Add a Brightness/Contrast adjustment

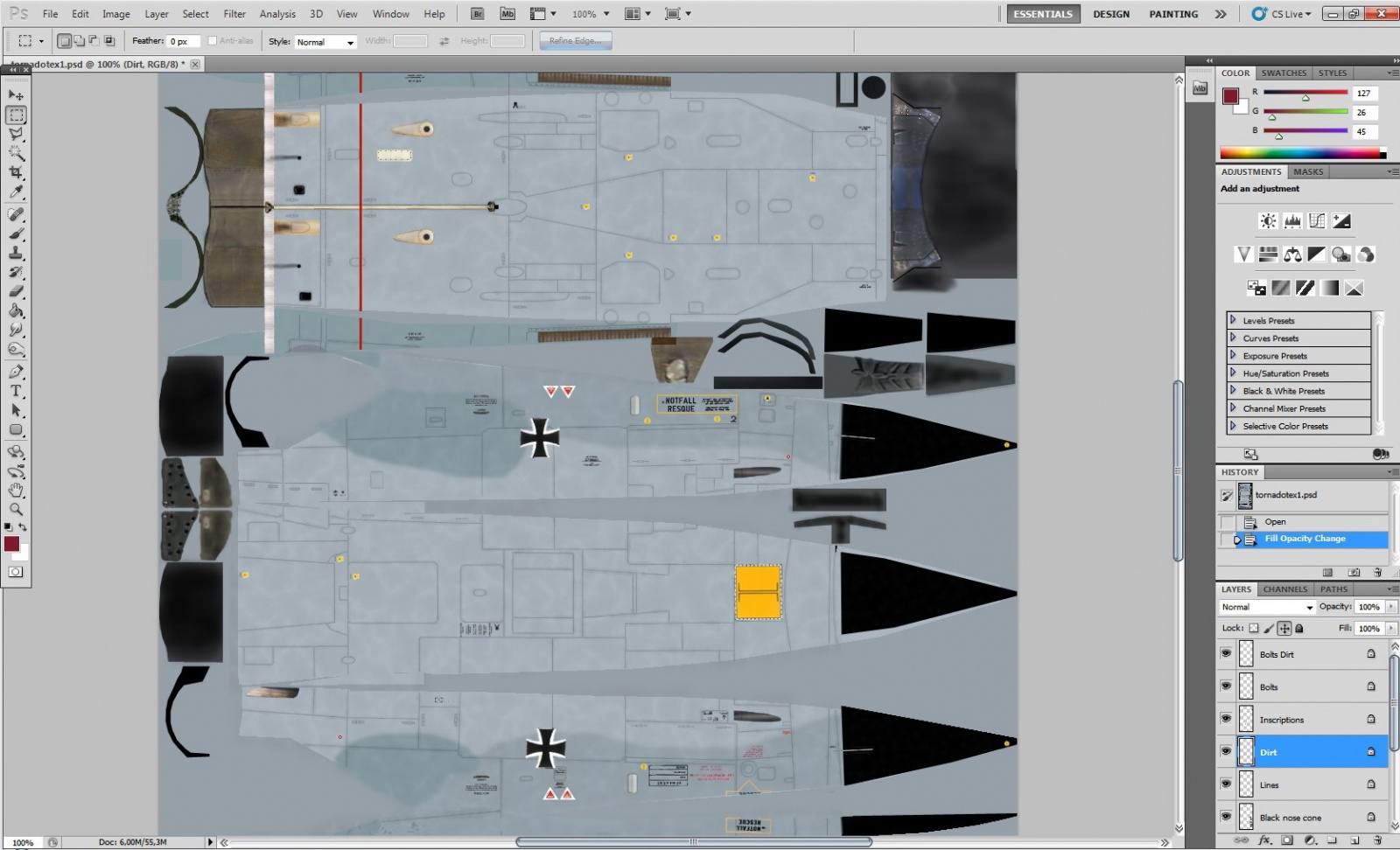[1268, 221]
